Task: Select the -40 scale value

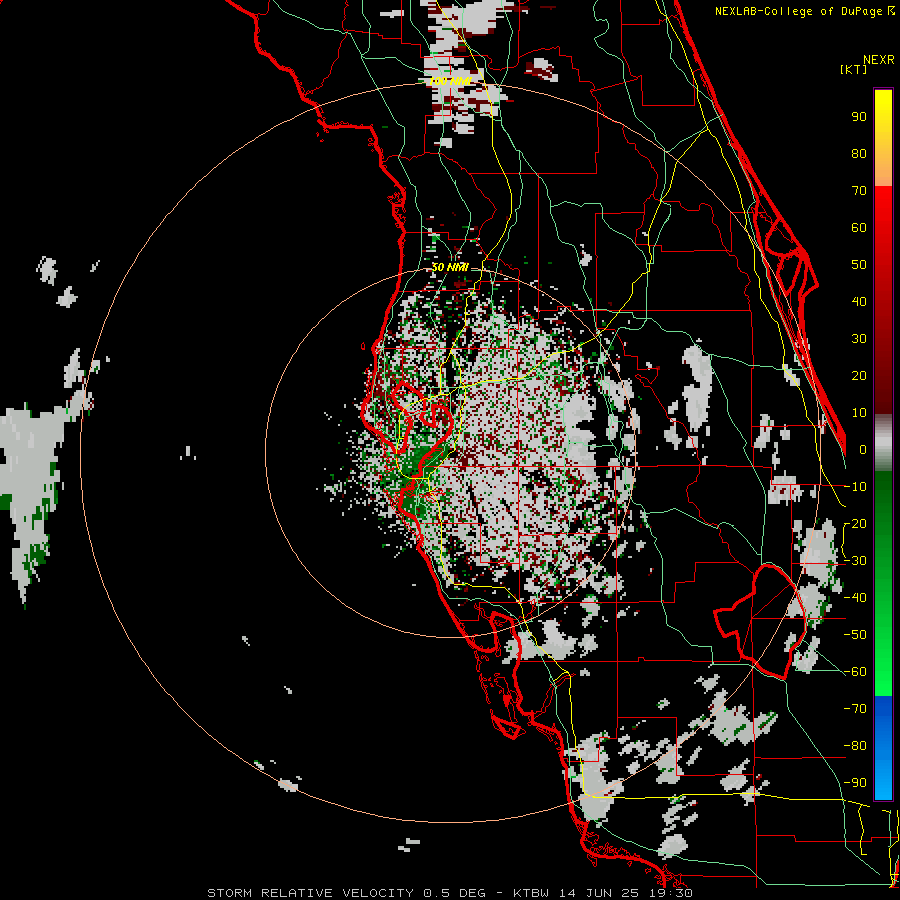Action: click(x=856, y=598)
